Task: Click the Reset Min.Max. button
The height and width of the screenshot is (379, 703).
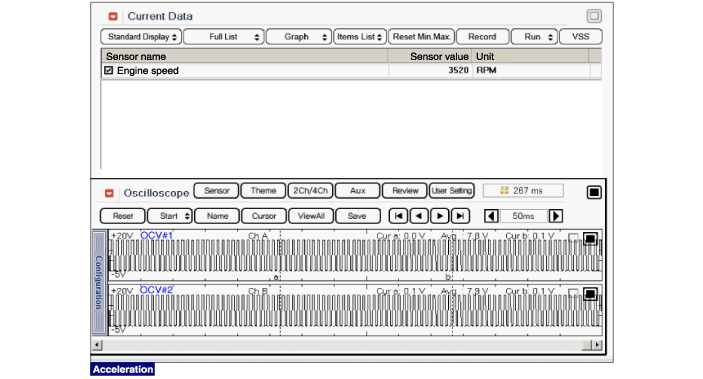Action: pyautogui.click(x=421, y=37)
